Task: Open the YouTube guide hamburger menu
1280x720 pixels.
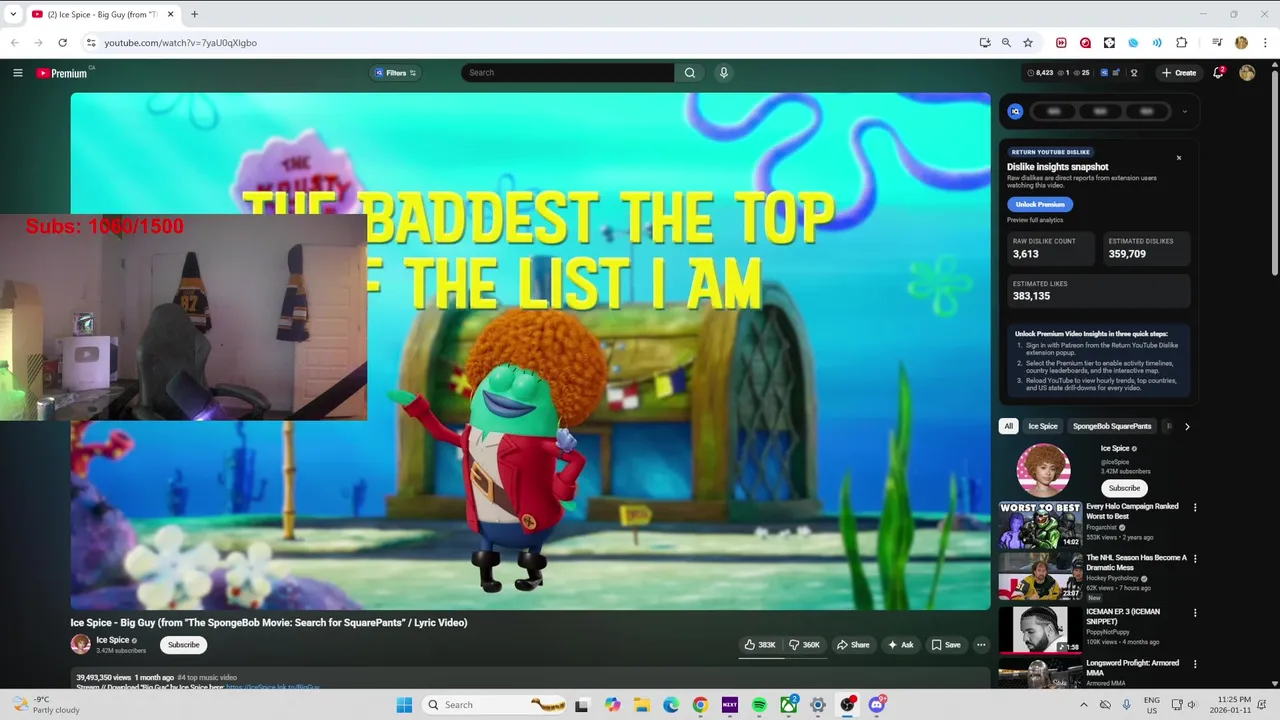Action: coord(17,73)
